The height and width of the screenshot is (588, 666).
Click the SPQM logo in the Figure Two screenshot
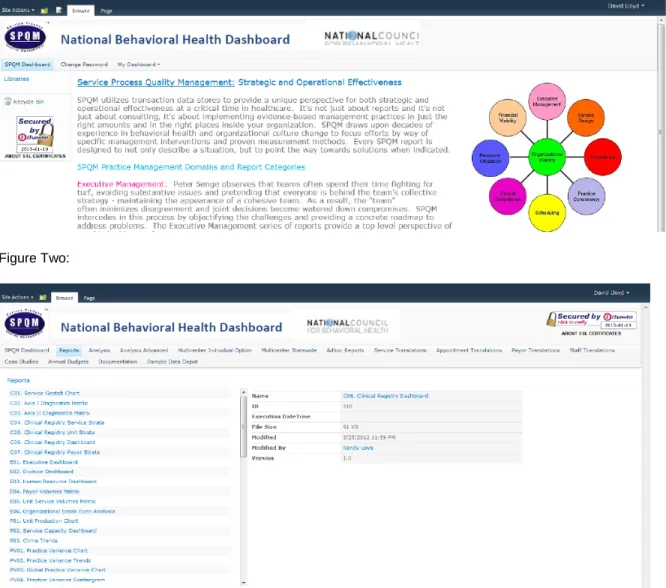pyautogui.click(x=25, y=323)
